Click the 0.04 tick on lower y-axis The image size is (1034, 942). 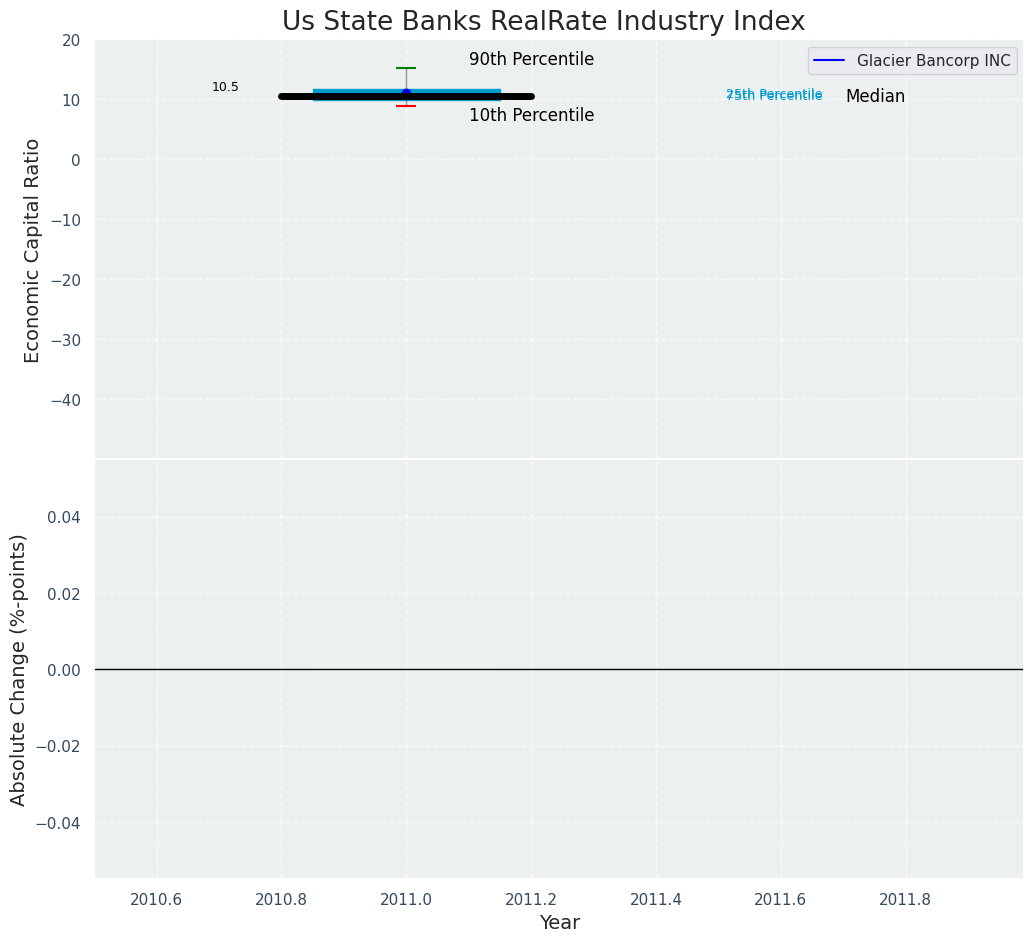coord(63,517)
